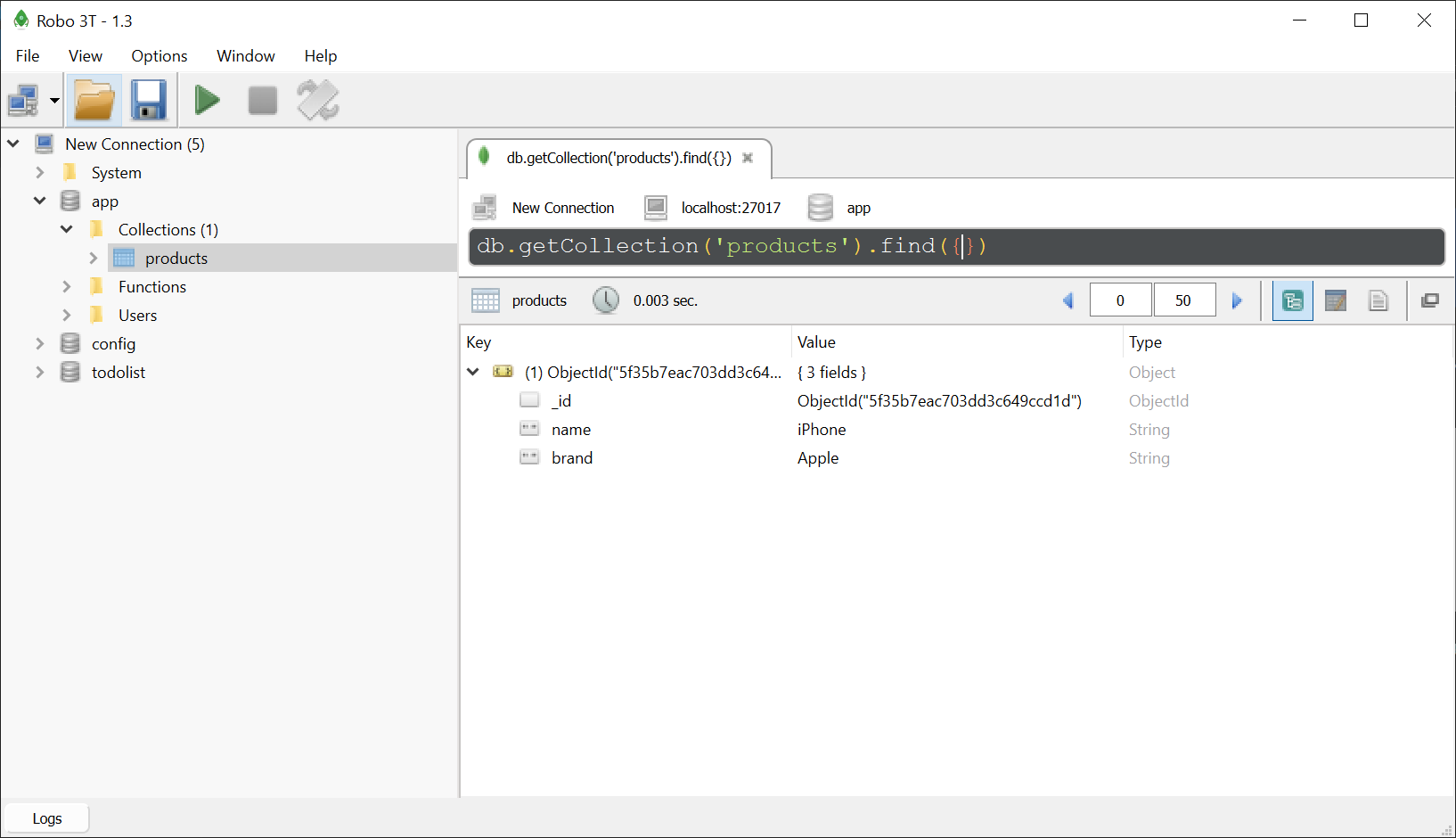
Task: Select the config database item
Action: (x=113, y=343)
